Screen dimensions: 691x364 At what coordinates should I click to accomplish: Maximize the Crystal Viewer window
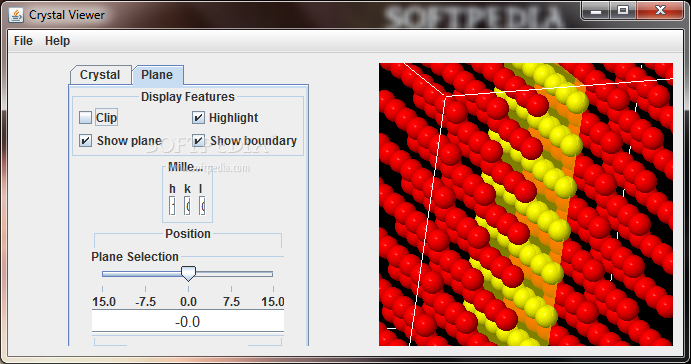[623, 11]
